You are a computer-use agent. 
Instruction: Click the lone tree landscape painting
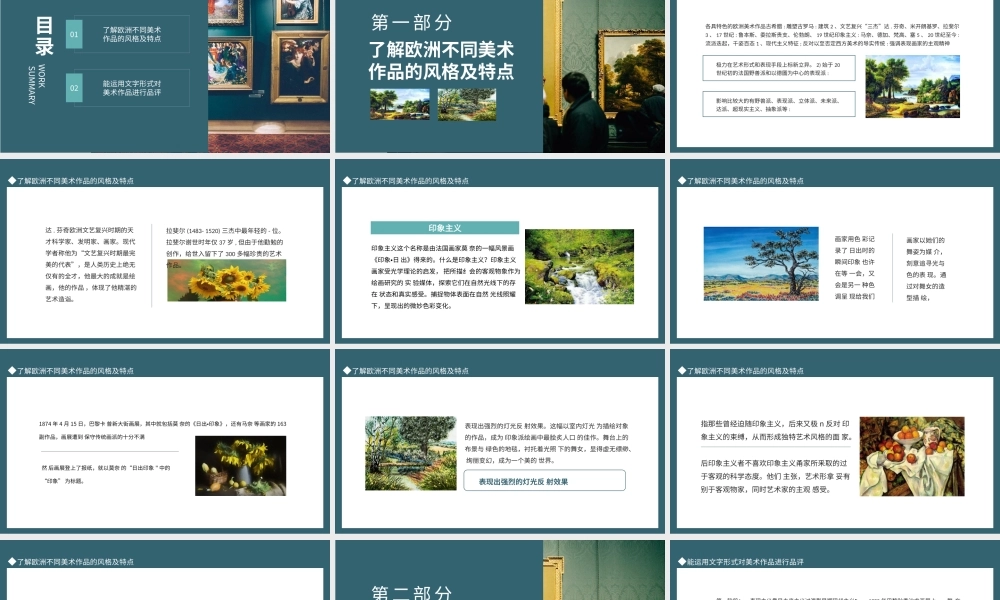click(x=761, y=263)
